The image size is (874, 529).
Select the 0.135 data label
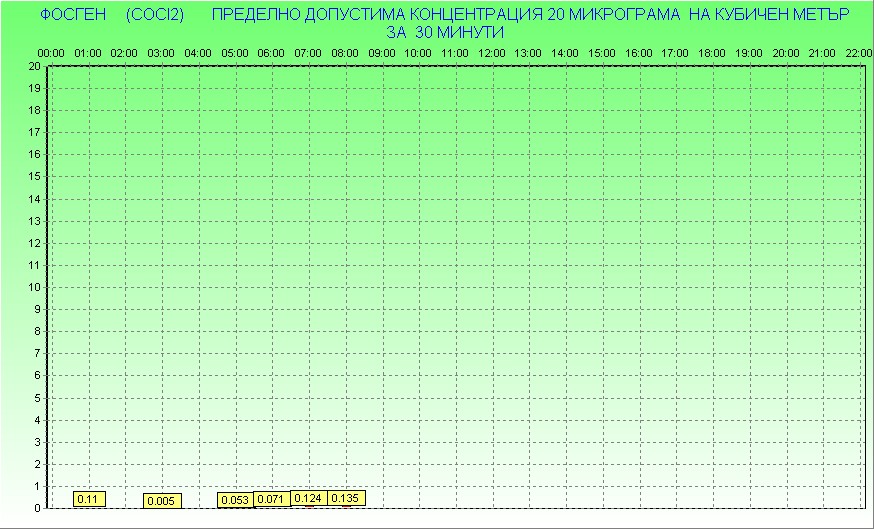pos(345,498)
